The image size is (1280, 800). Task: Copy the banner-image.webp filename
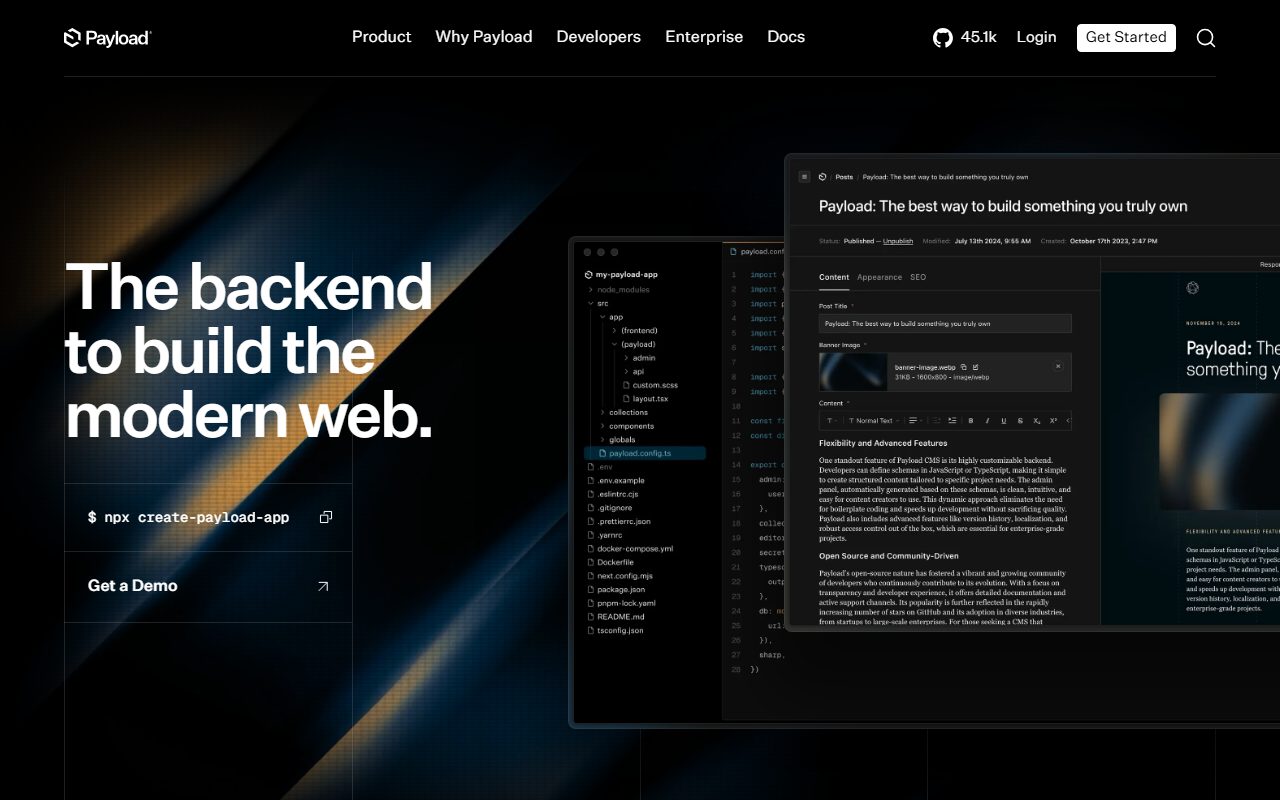pos(964,367)
